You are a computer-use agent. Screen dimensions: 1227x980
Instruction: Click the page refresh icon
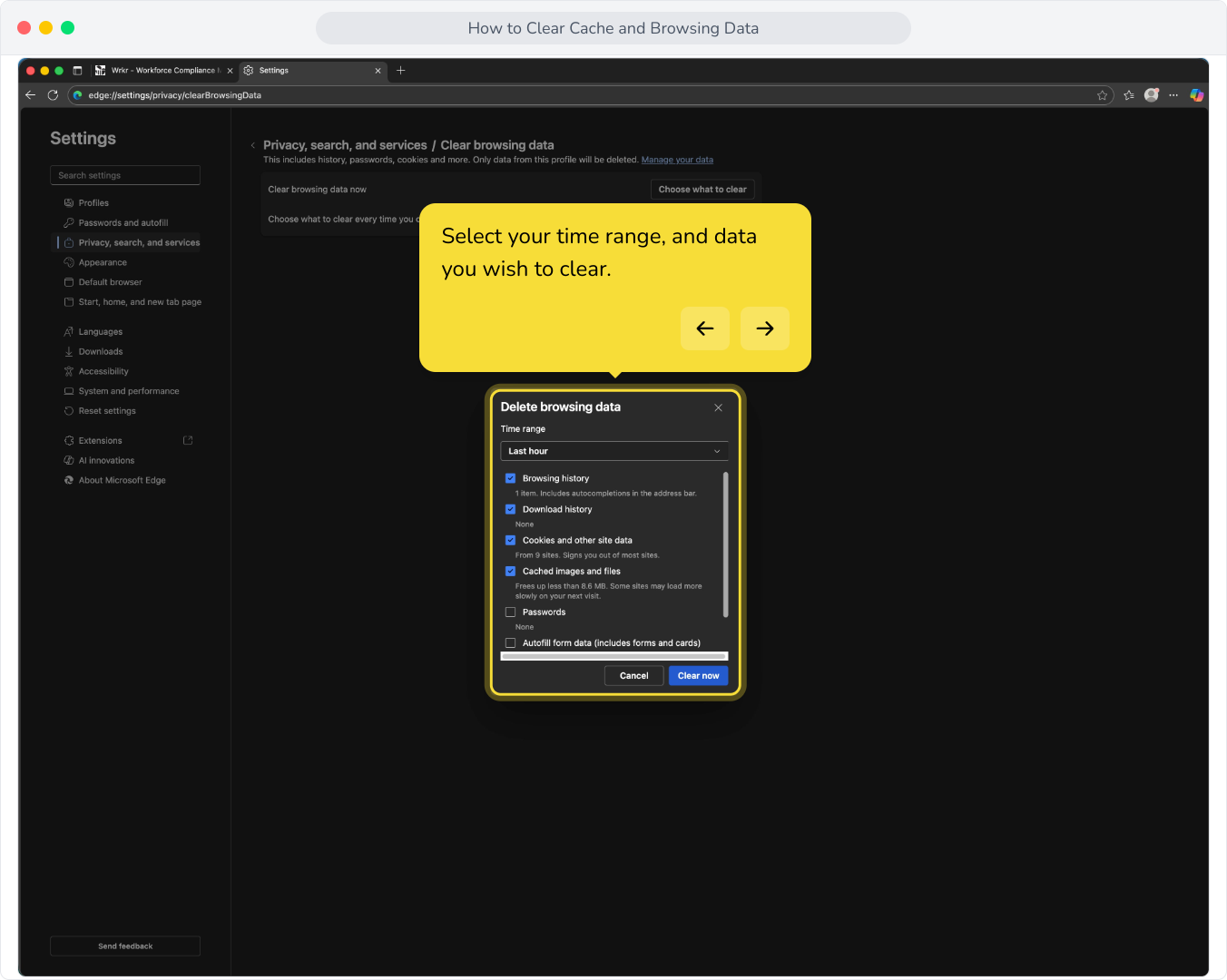pos(53,94)
